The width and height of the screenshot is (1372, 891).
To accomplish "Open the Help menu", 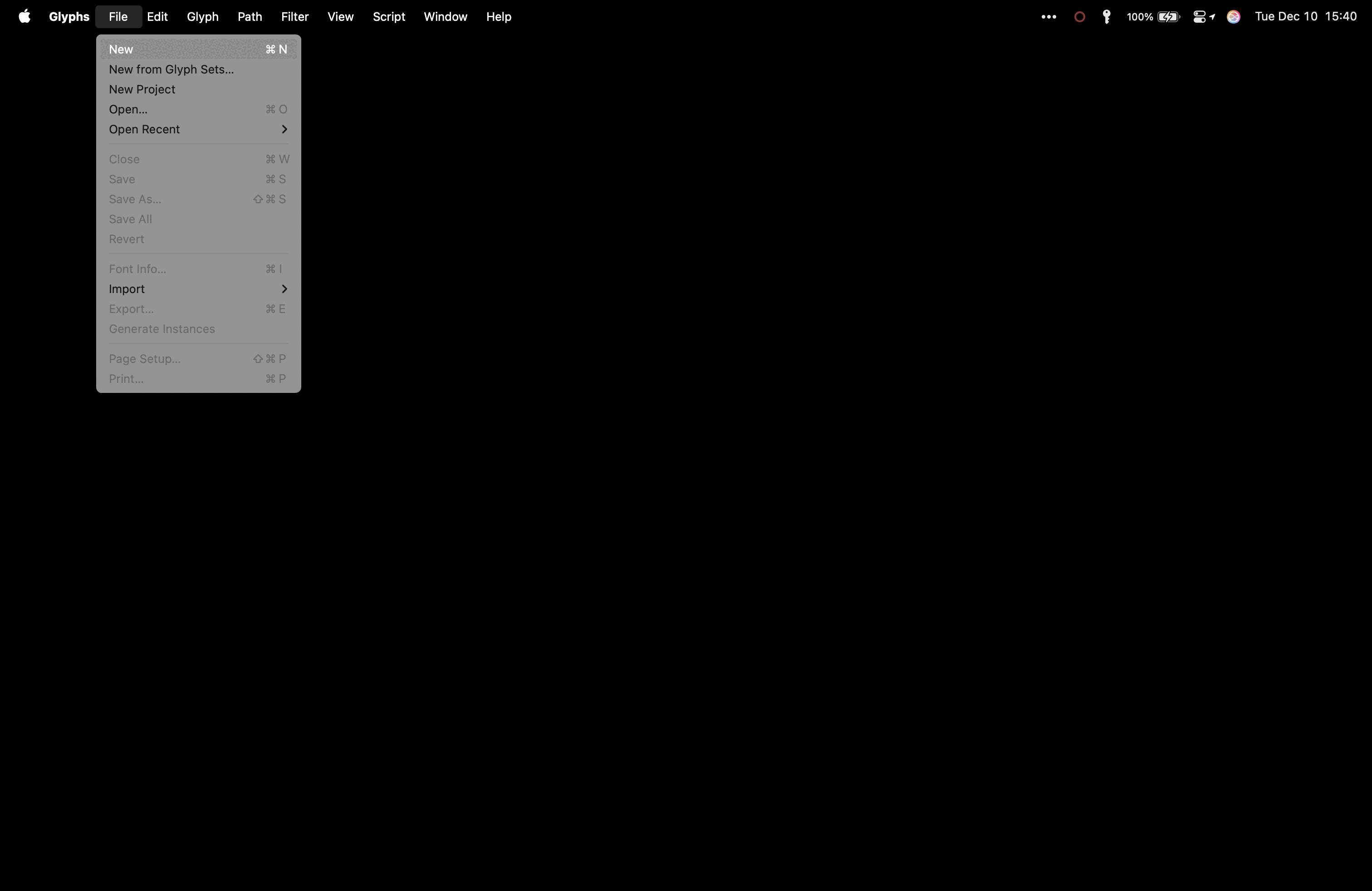I will tap(498, 17).
